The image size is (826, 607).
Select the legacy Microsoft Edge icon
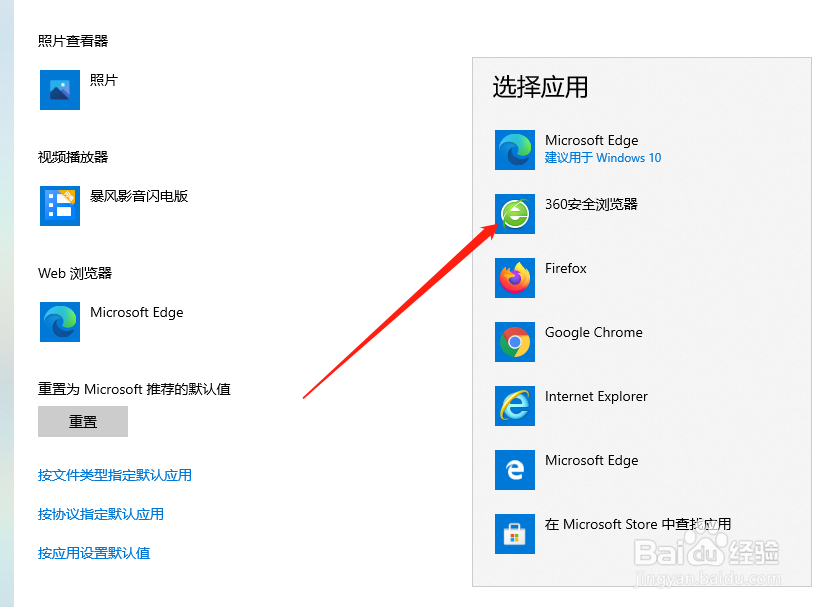point(515,470)
